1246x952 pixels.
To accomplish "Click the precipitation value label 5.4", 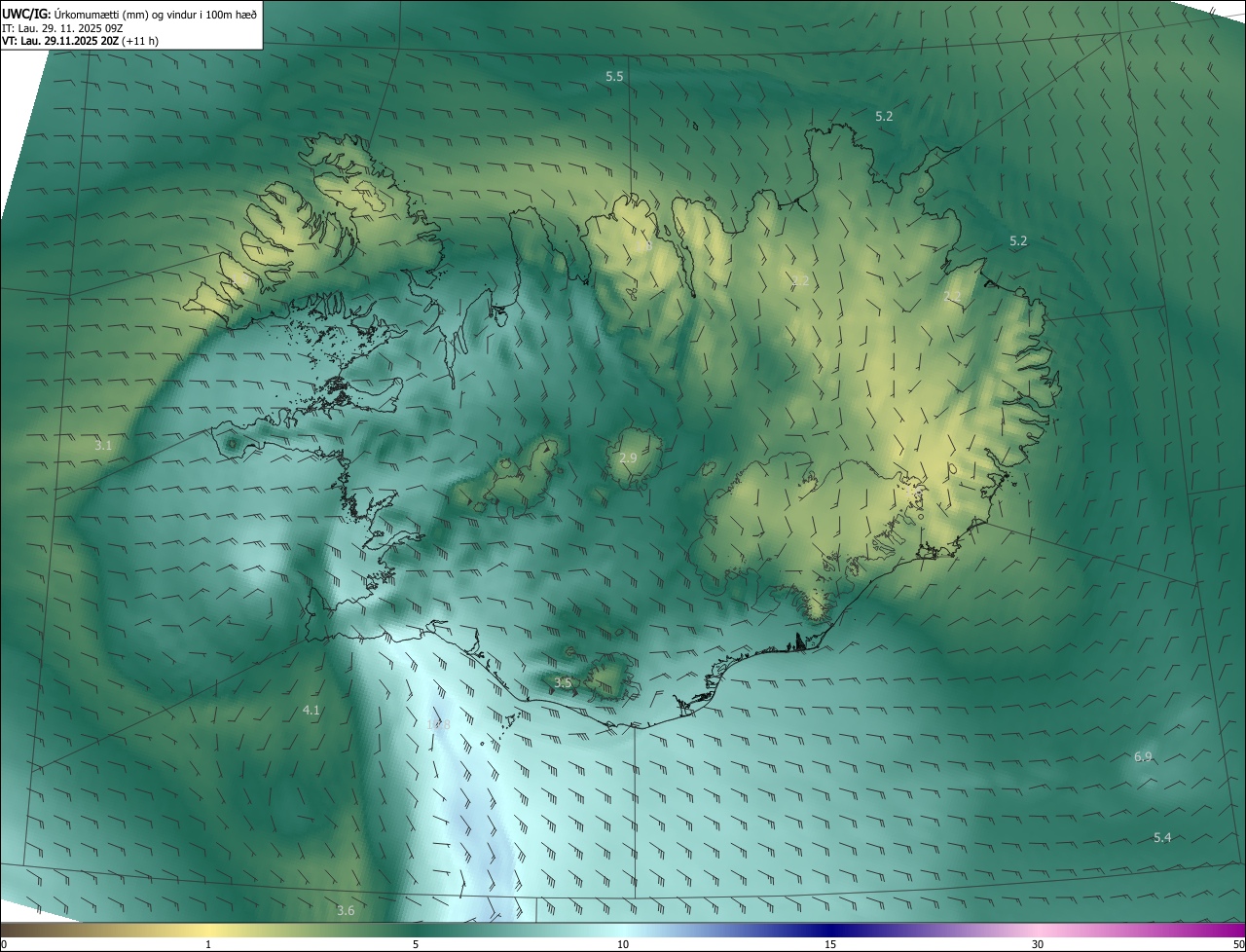I will tap(1162, 837).
